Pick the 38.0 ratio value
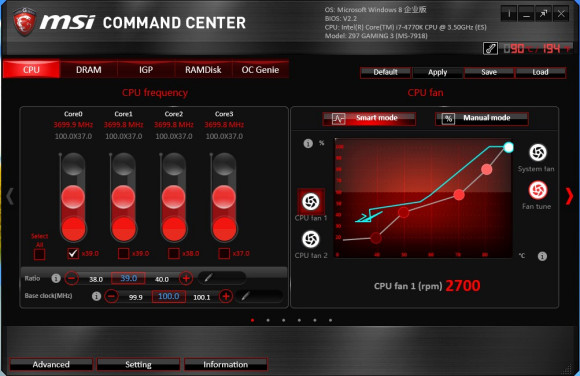The width and height of the screenshot is (580, 376). point(96,279)
